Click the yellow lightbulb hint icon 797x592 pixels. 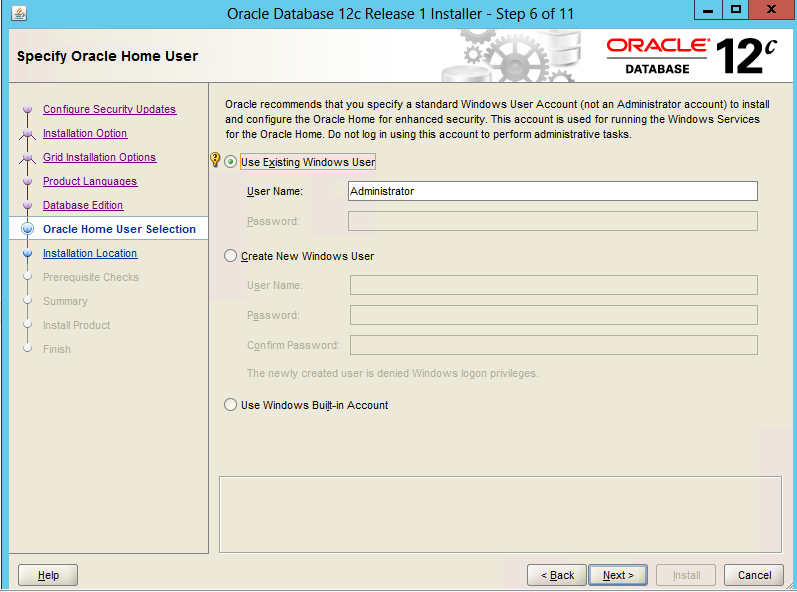pos(214,161)
